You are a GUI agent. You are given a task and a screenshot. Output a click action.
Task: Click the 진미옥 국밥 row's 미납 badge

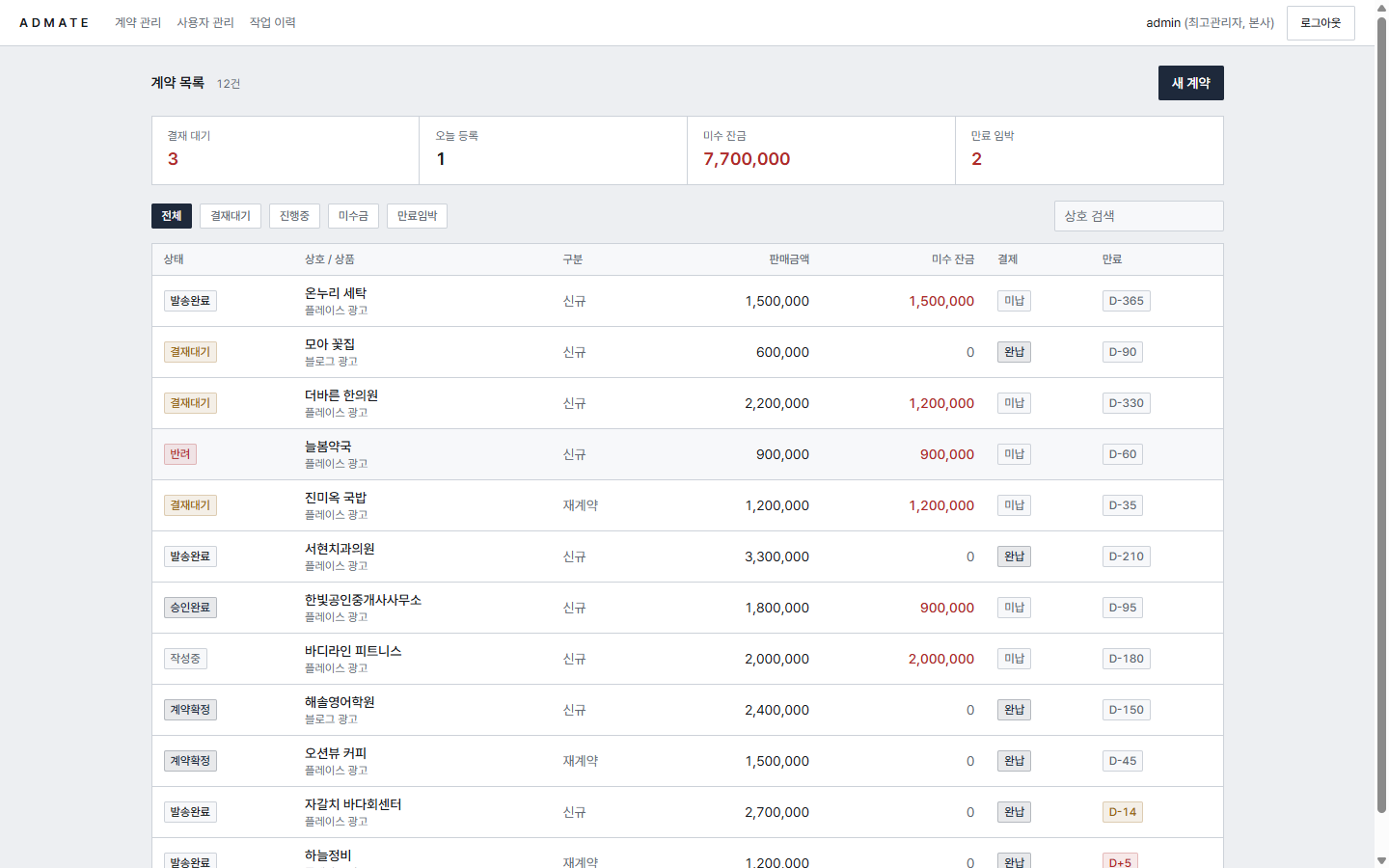tap(1014, 505)
